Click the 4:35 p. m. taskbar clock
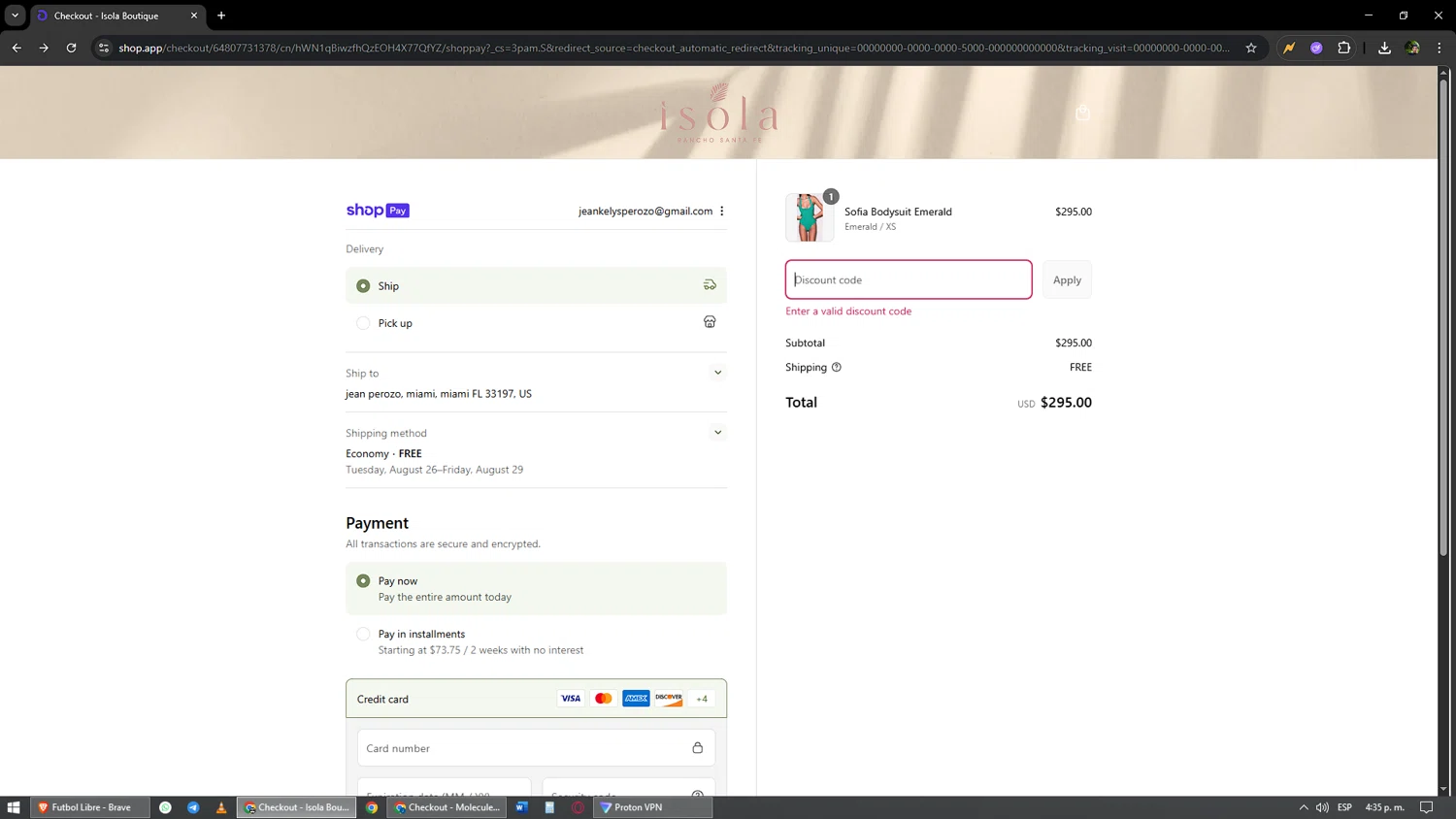Screen dimensions: 1456x819 [1385, 807]
